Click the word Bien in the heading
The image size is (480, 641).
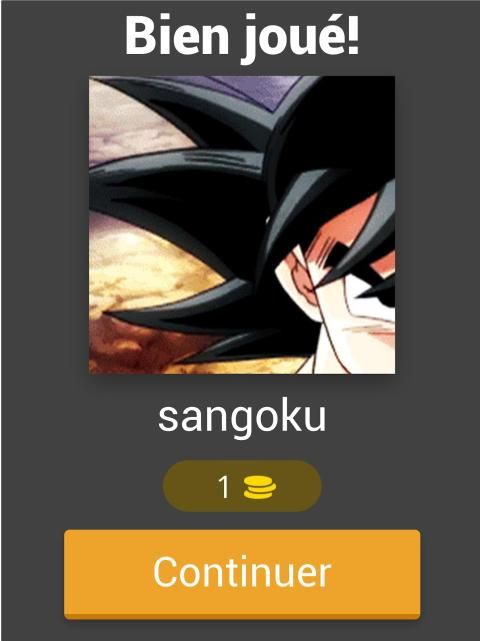[x=177, y=35]
